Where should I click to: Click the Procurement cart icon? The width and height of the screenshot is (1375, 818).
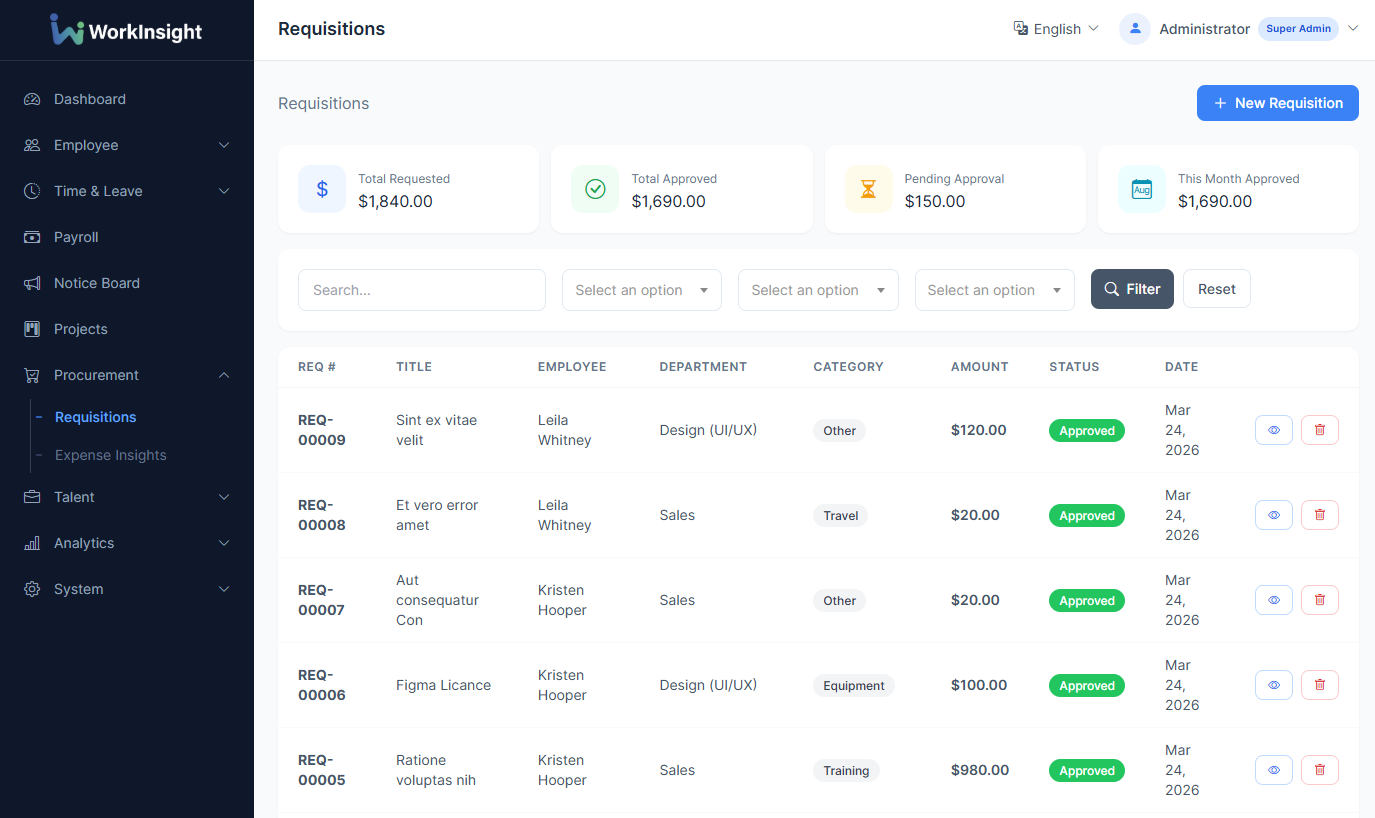pos(33,375)
